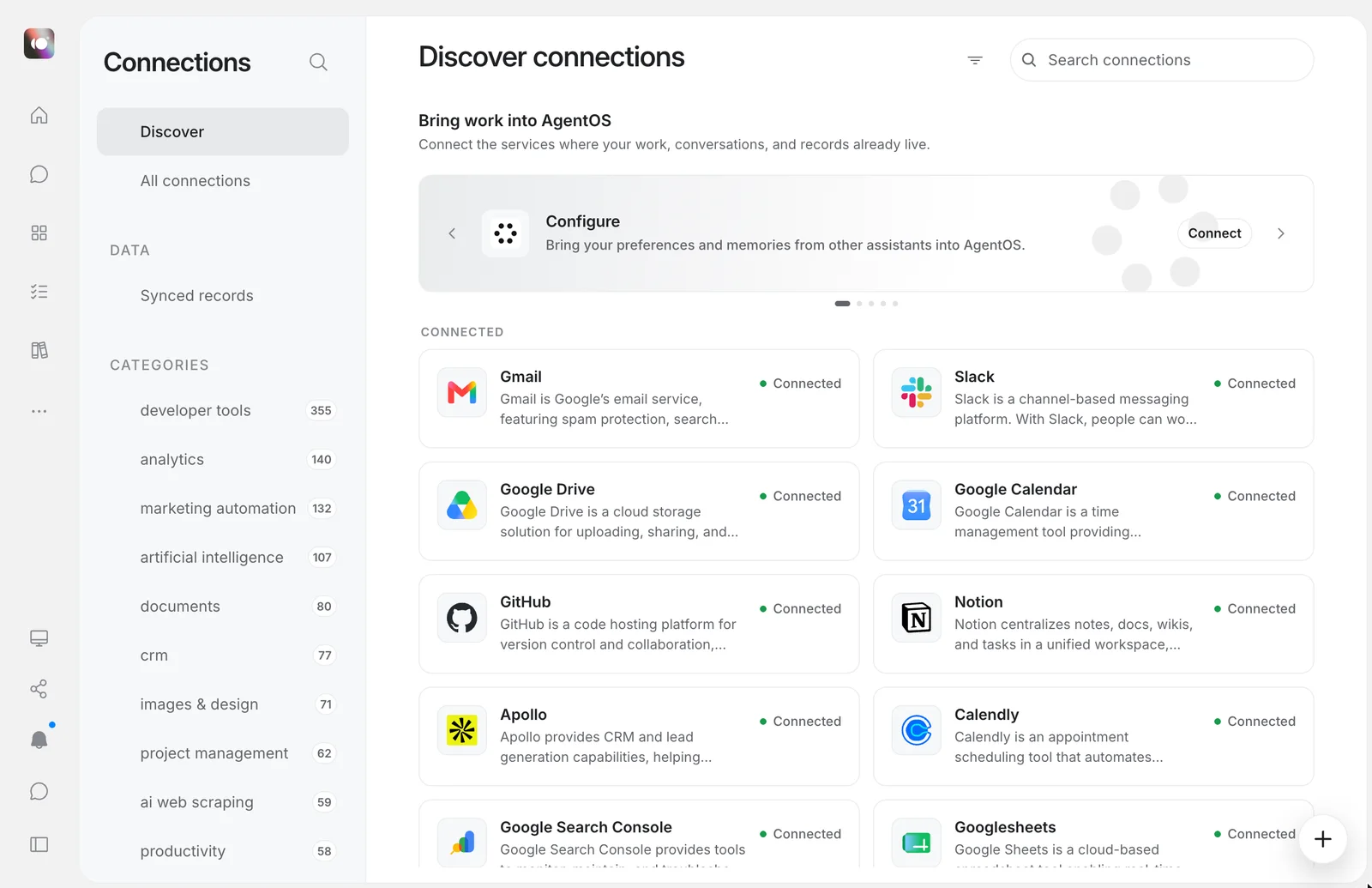Click the three-dots more icon in rail
The height and width of the screenshot is (888, 1372).
39,411
